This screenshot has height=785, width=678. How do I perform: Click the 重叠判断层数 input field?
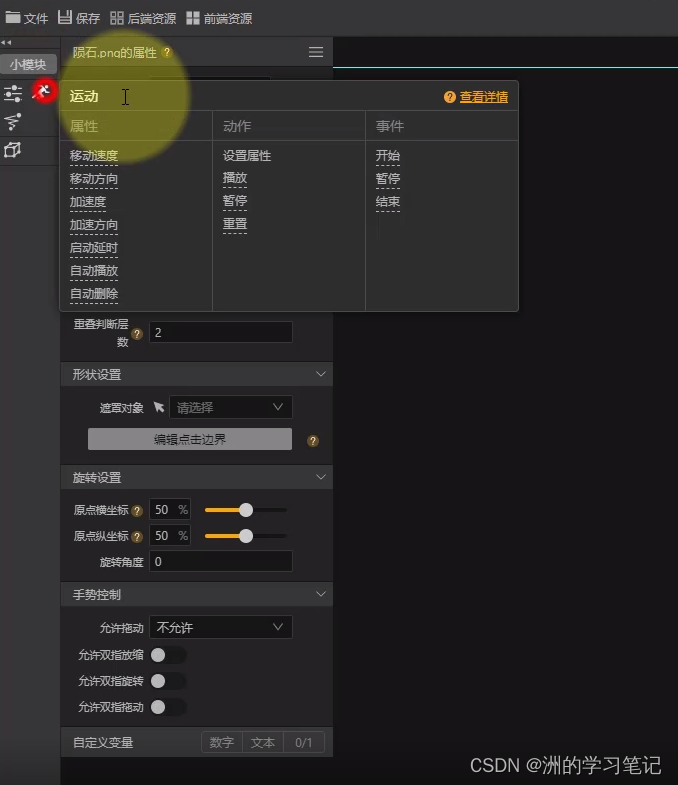(221, 332)
